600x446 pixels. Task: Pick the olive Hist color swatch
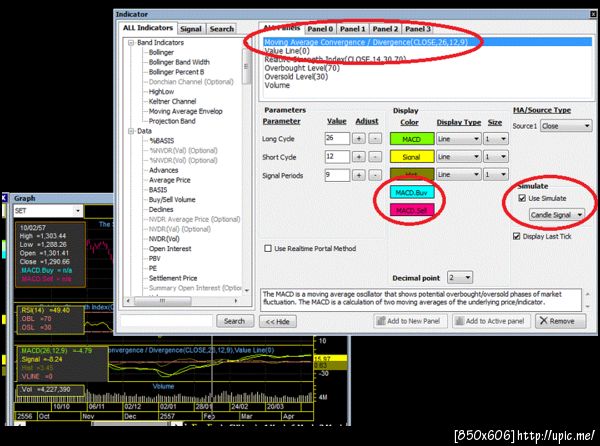click(412, 174)
